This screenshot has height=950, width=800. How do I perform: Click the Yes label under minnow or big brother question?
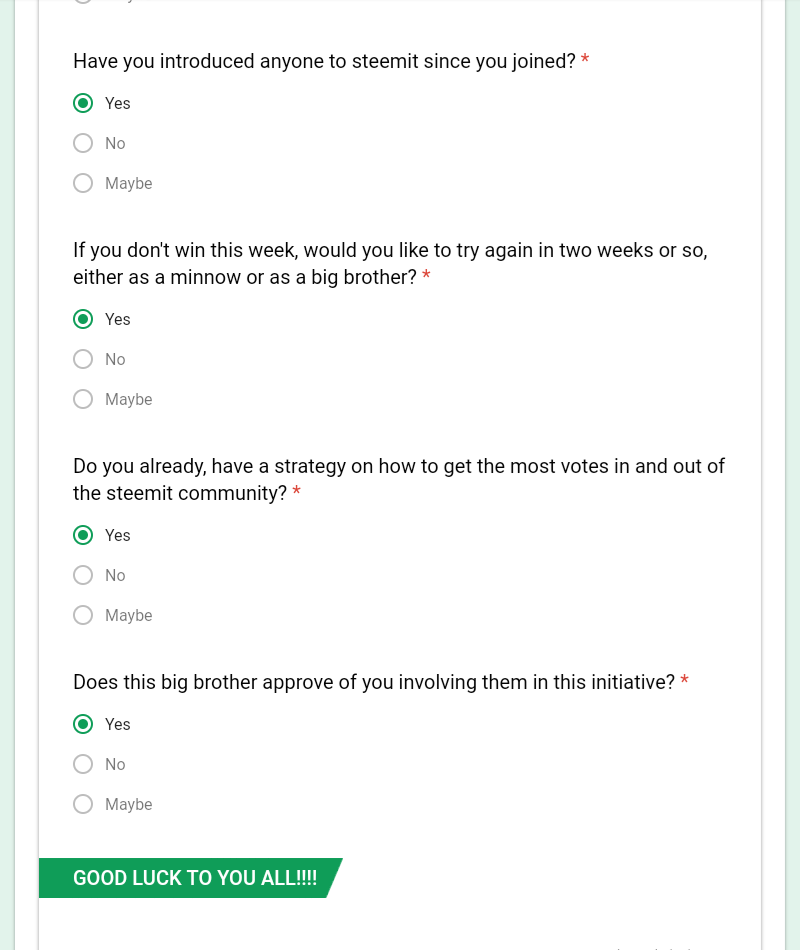118,319
